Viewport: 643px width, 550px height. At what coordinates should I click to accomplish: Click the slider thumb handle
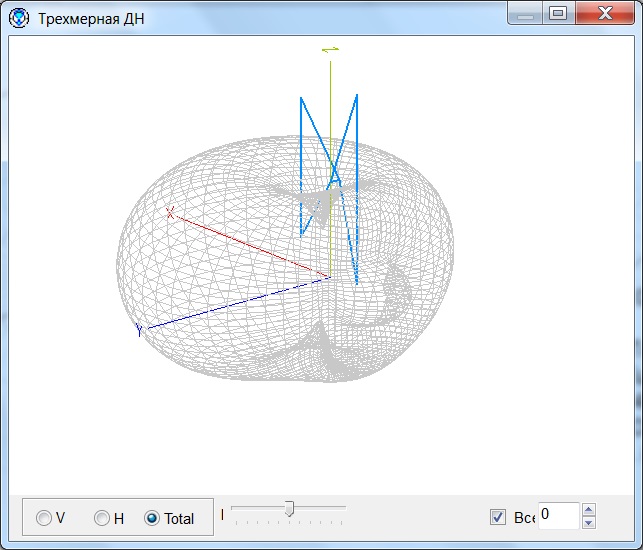(x=289, y=510)
